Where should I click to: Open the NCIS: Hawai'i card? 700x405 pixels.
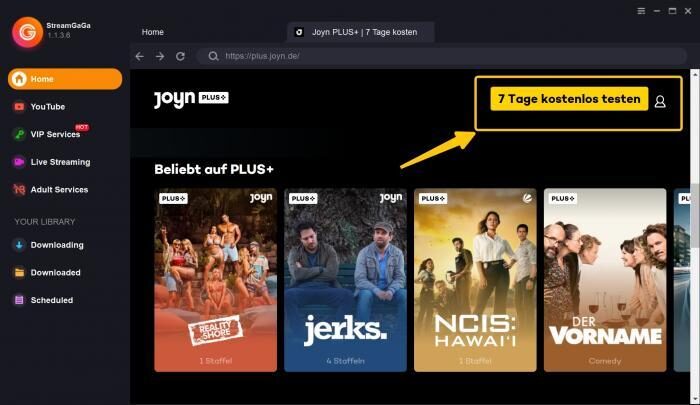tap(475, 280)
